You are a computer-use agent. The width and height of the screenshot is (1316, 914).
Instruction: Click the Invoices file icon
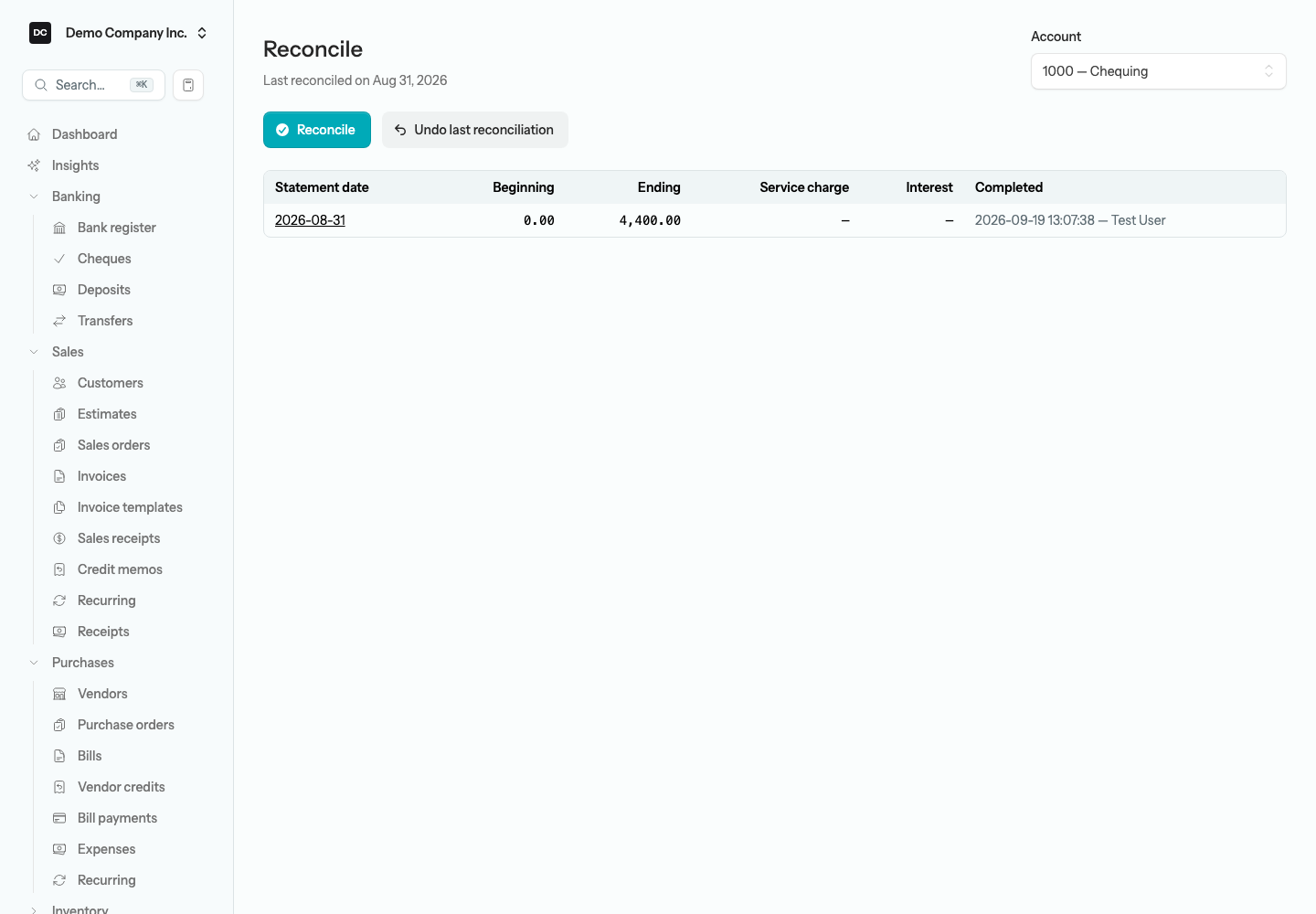point(59,476)
